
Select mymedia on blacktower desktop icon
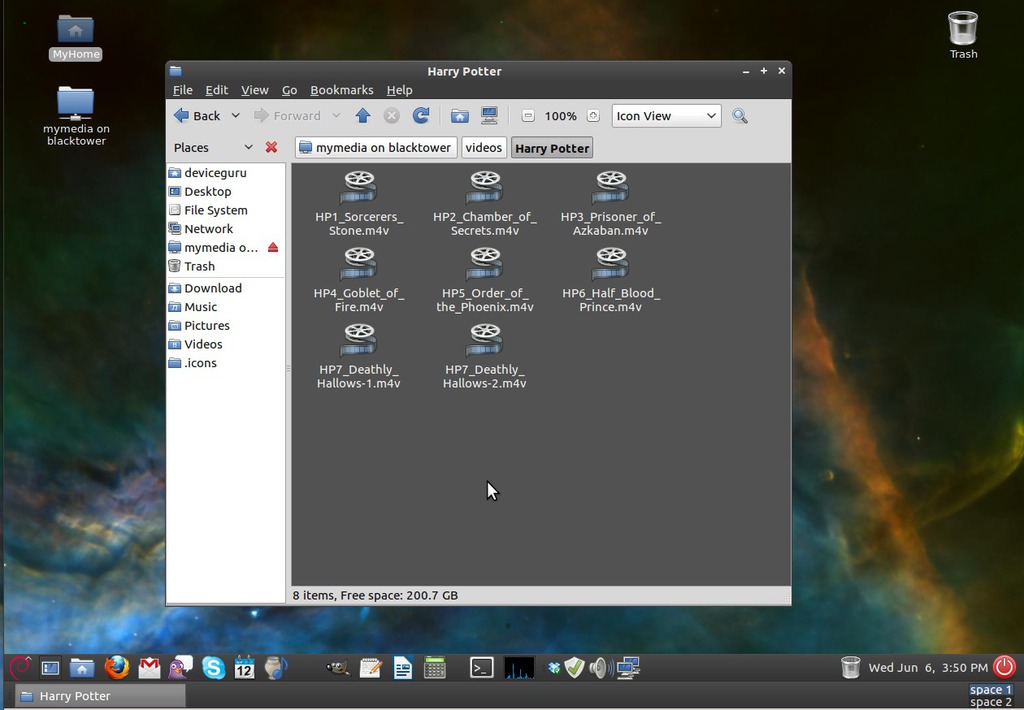76,116
